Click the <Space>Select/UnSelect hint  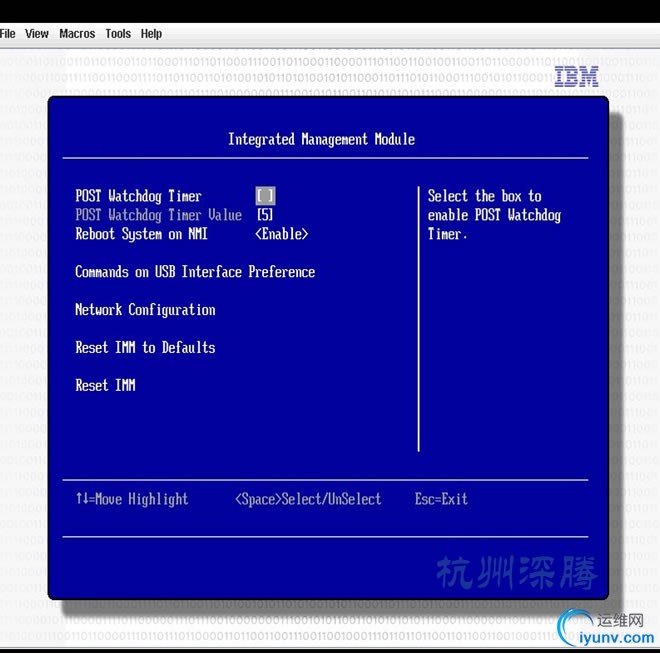(308, 499)
